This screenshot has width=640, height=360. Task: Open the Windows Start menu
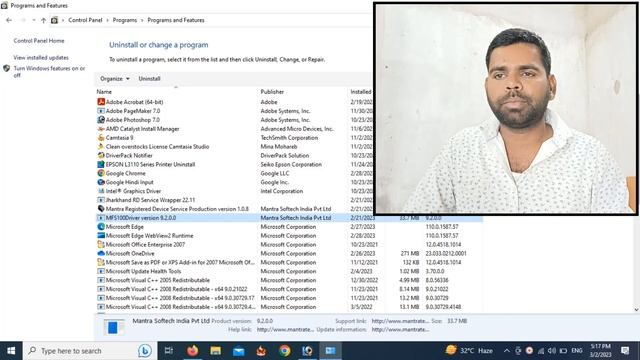(x=11, y=351)
